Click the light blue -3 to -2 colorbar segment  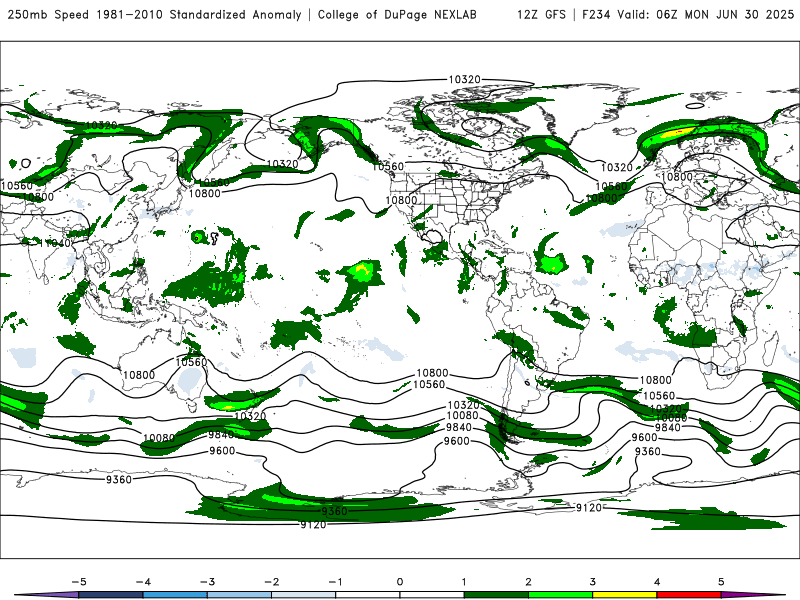[x=239, y=595]
